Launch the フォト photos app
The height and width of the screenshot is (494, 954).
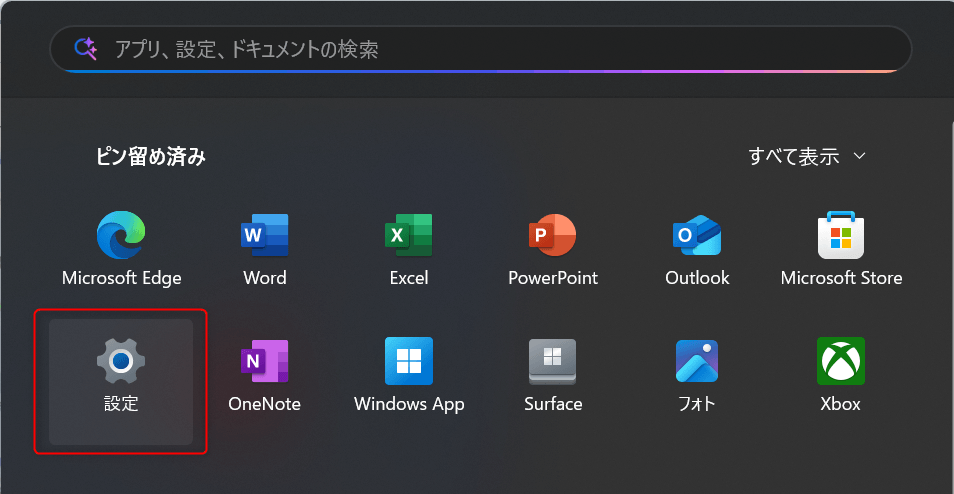click(x=697, y=361)
